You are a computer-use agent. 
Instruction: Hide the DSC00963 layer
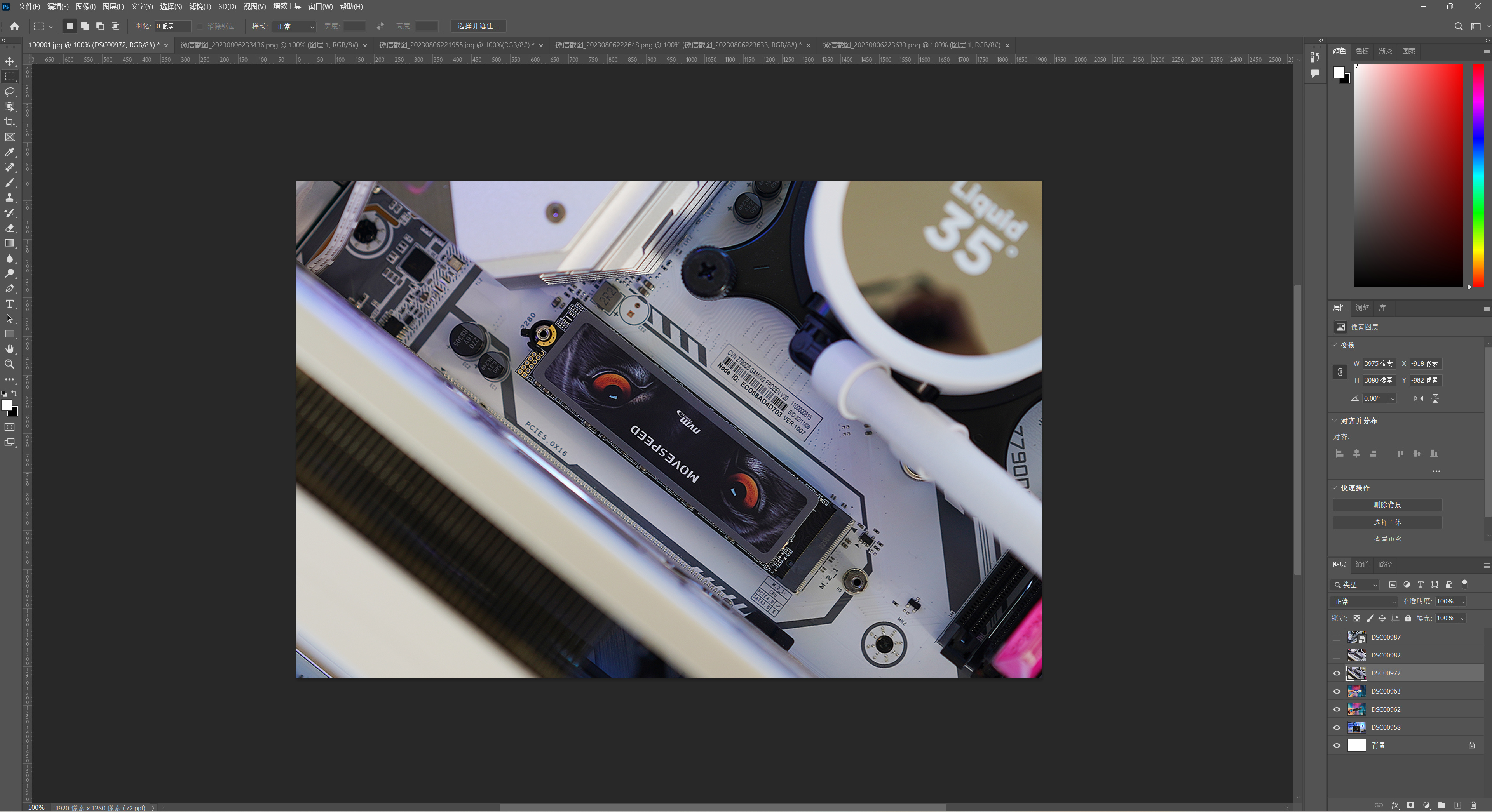pos(1337,692)
